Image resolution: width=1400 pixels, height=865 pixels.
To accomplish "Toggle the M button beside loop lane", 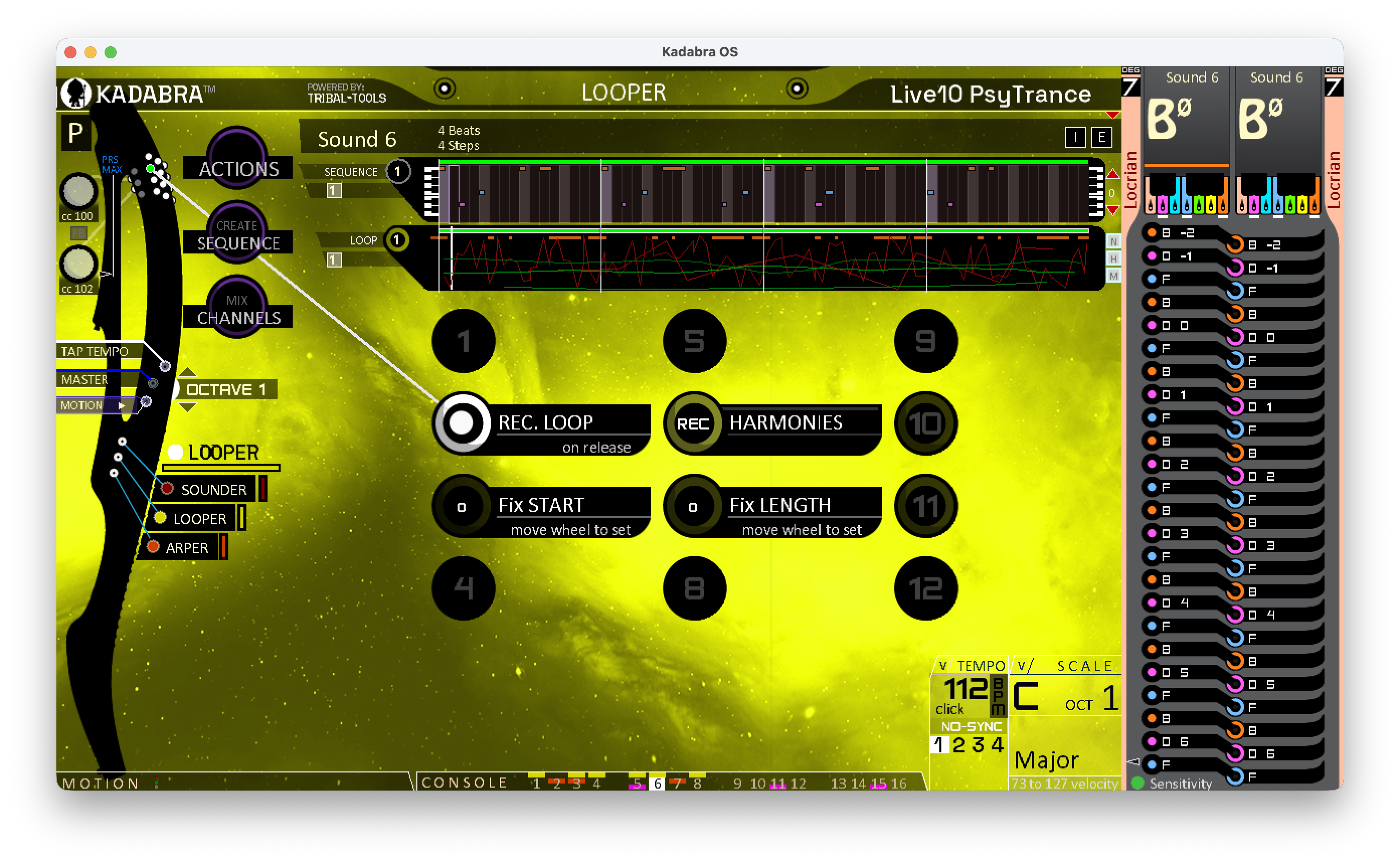I will 1113,276.
